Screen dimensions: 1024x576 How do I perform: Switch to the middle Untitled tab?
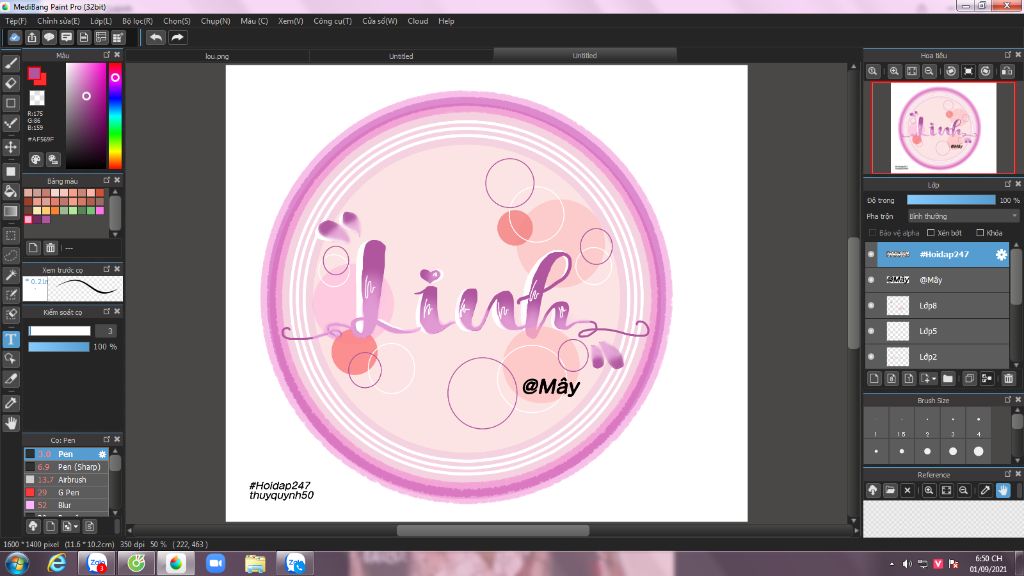(x=401, y=56)
